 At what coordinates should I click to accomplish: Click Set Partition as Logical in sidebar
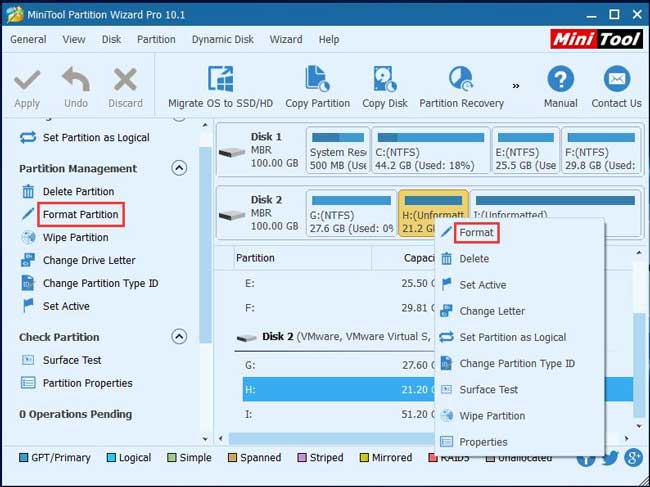[x=96, y=138]
